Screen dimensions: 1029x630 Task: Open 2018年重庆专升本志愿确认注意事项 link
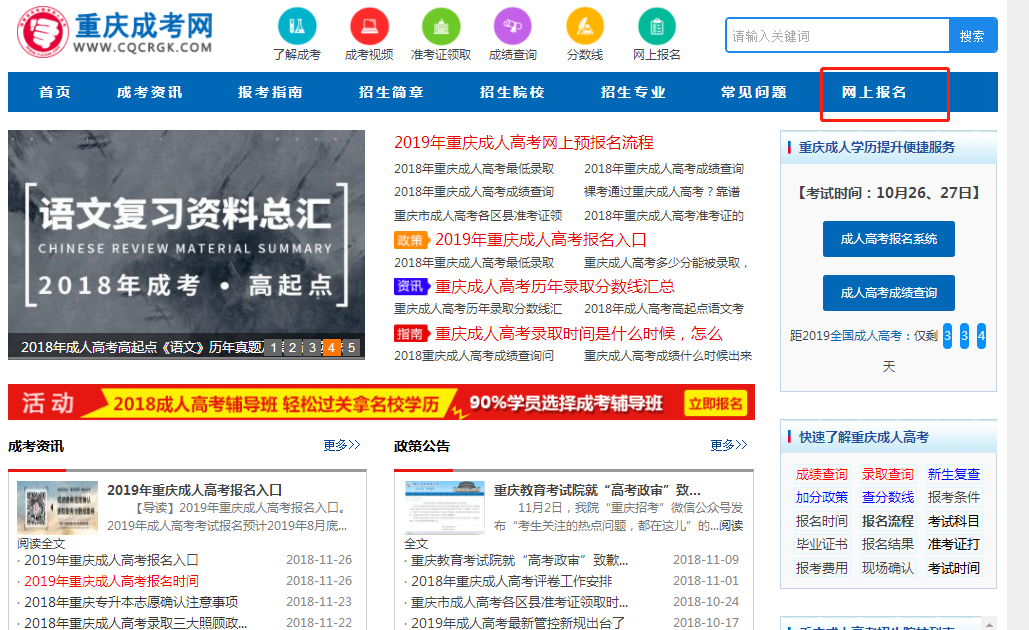[131, 602]
